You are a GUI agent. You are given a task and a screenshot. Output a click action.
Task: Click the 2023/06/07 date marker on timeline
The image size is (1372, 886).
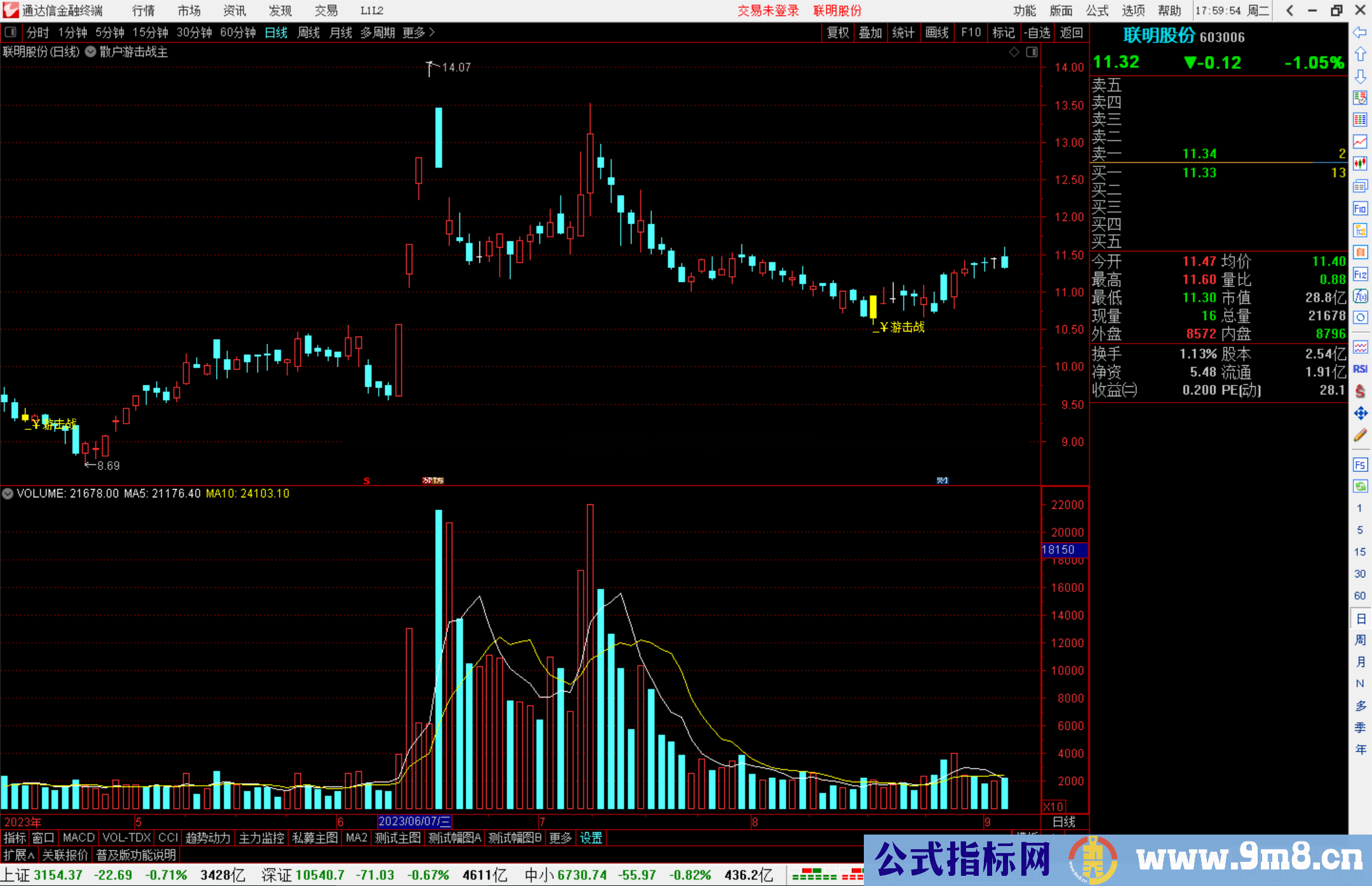[x=414, y=821]
